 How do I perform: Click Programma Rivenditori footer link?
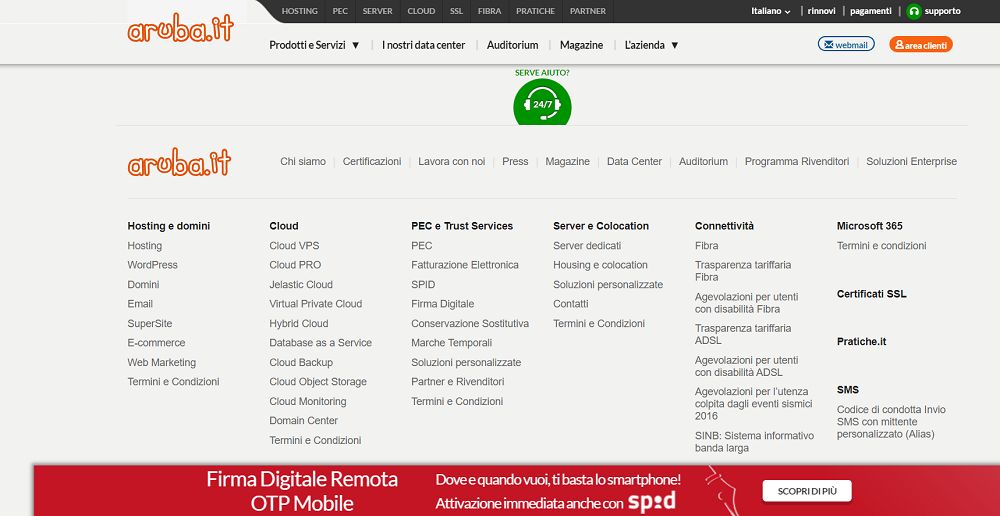[797, 162]
